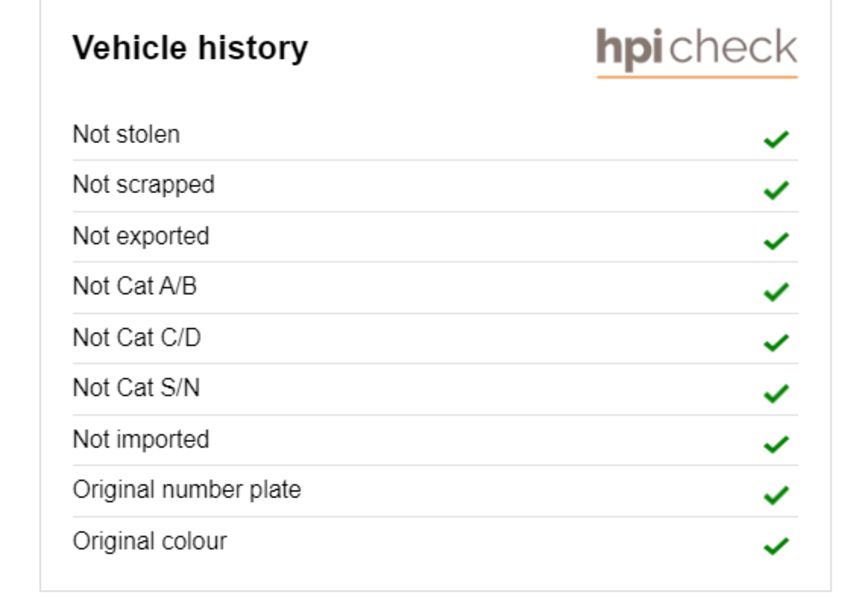This screenshot has width=850, height=598.
Task: Click the checkmark for Not Cat A/B
Action: click(x=776, y=292)
